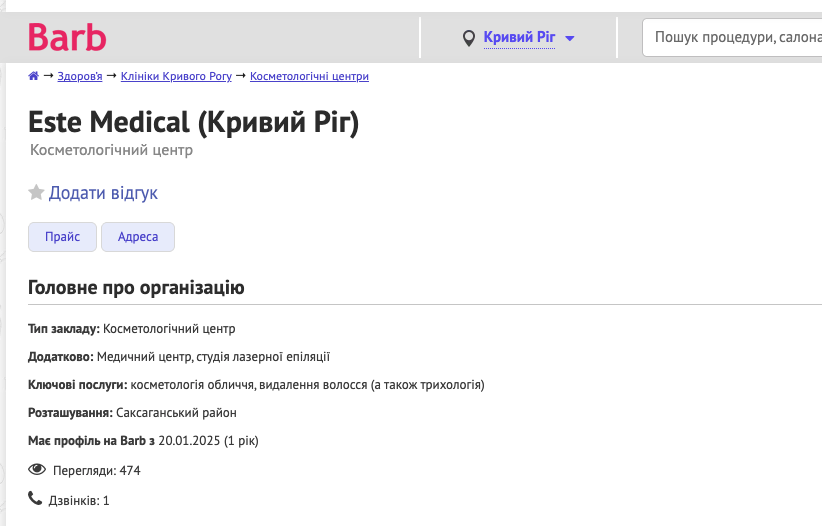Viewport: 822px width, 526px height.
Task: Open the Кривий Ріг city selector
Action: pyautogui.click(x=518, y=38)
